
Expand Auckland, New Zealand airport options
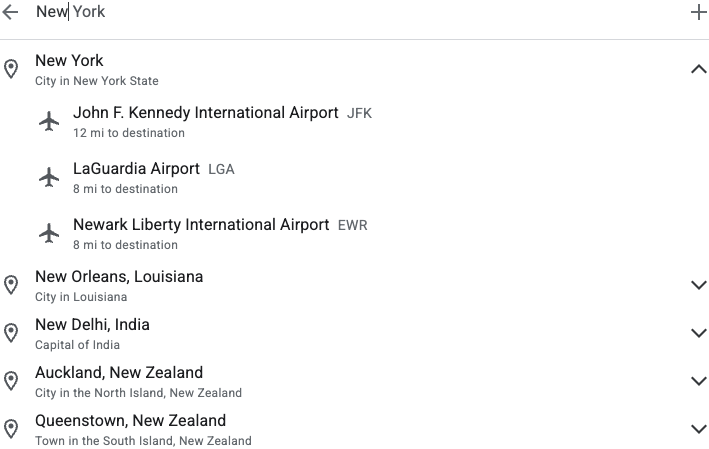(x=699, y=381)
